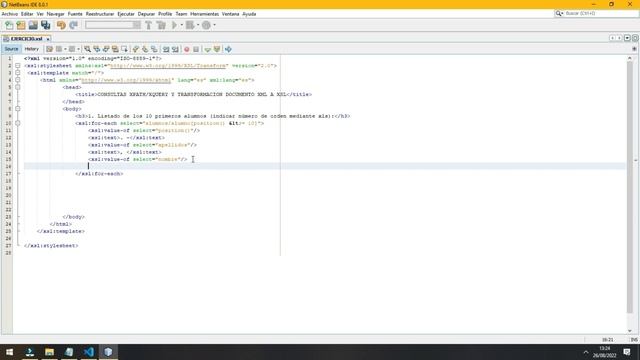Click the Buscar quick search field
640x360 pixels.
point(597,13)
